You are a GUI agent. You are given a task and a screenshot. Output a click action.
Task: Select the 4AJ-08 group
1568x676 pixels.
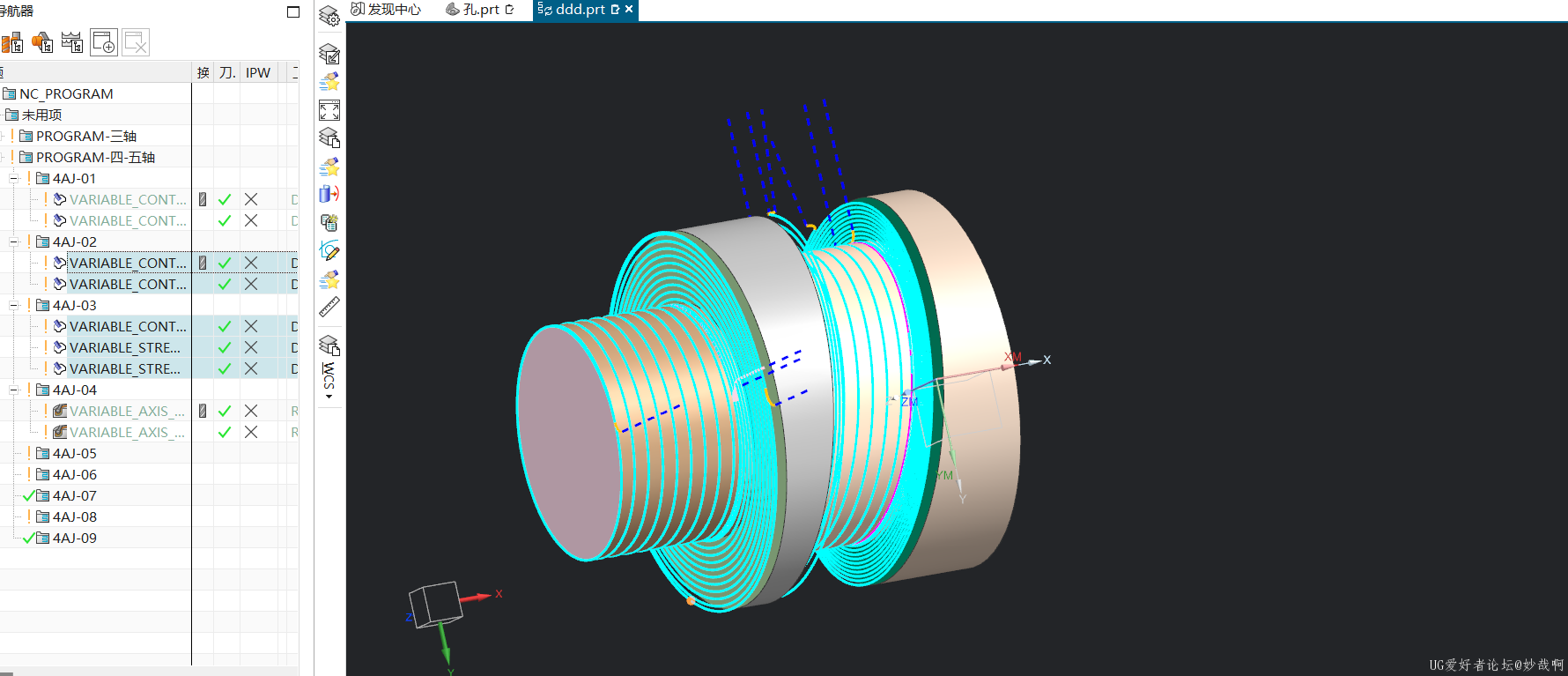tap(75, 516)
